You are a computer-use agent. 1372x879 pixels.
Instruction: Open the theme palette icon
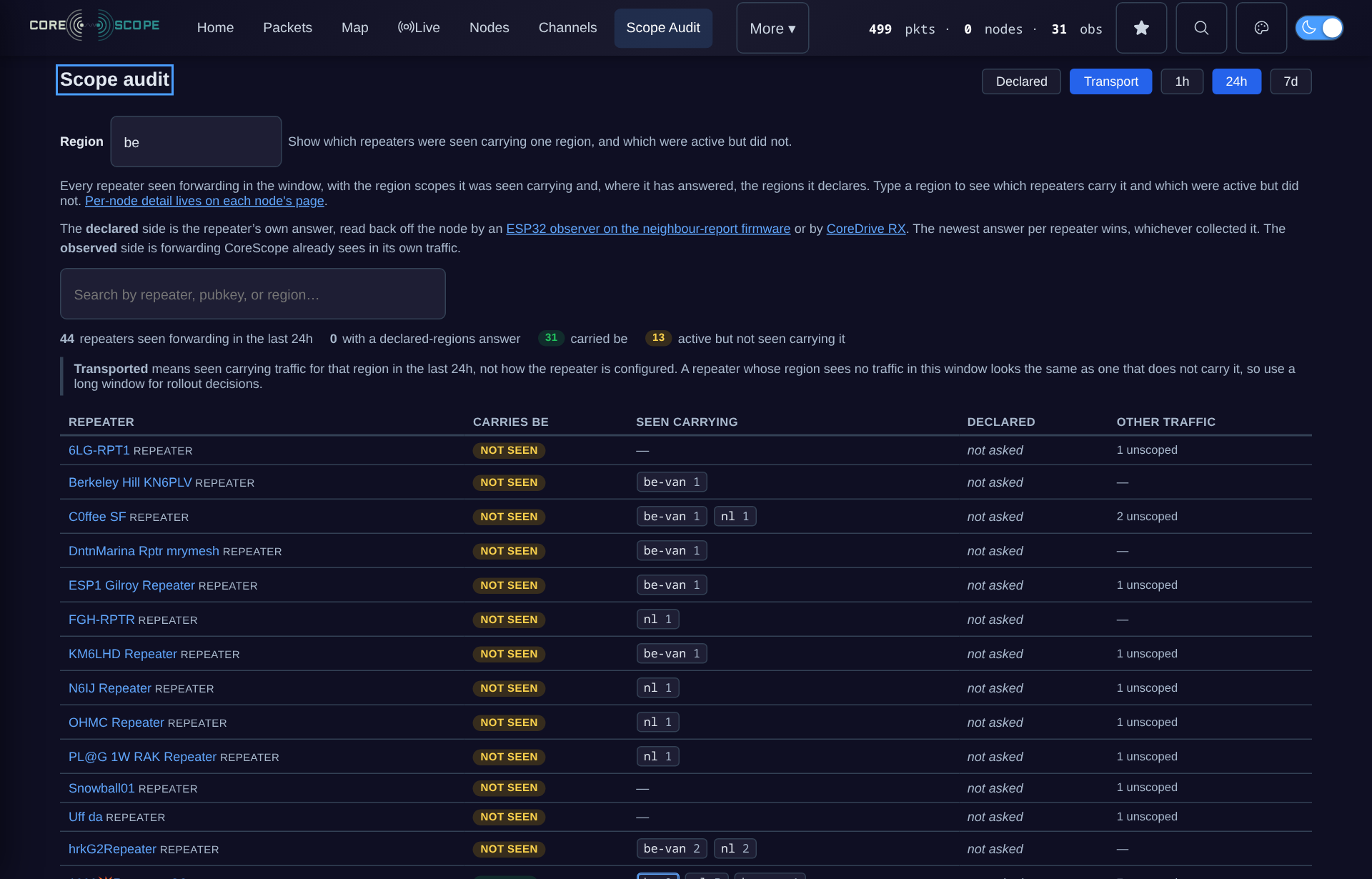[x=1261, y=28]
